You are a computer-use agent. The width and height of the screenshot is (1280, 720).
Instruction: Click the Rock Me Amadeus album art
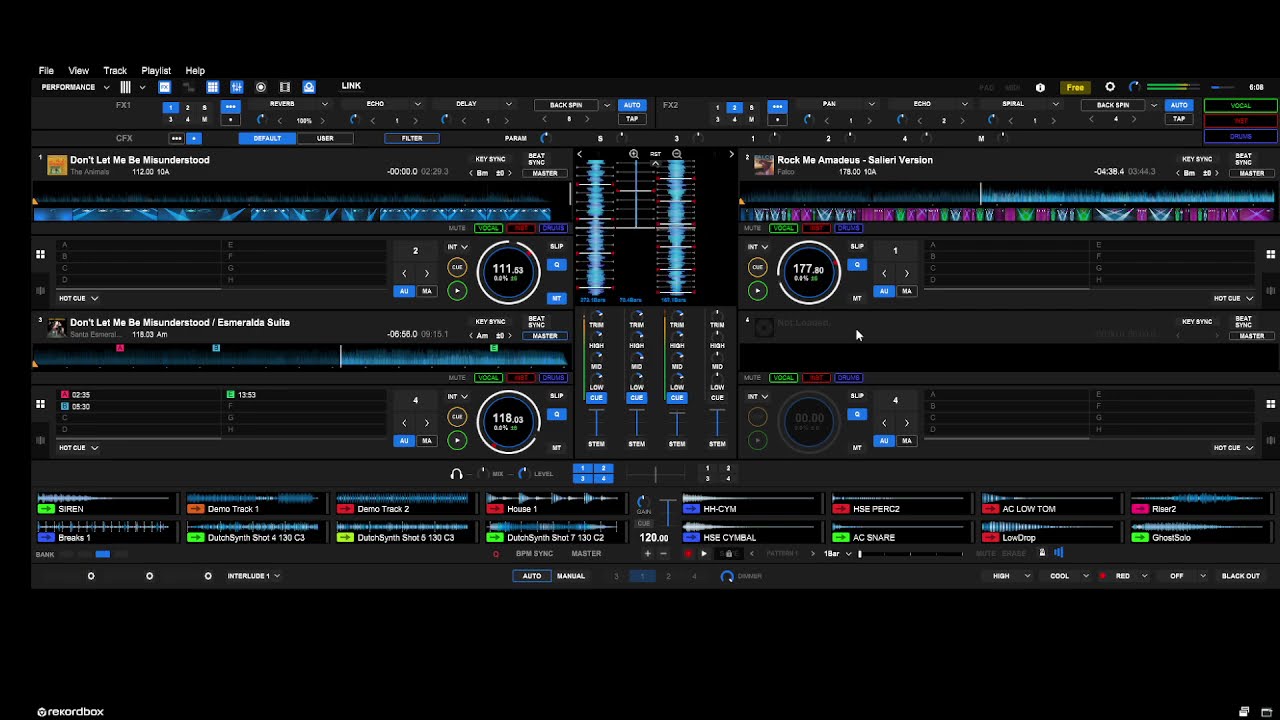(x=764, y=164)
